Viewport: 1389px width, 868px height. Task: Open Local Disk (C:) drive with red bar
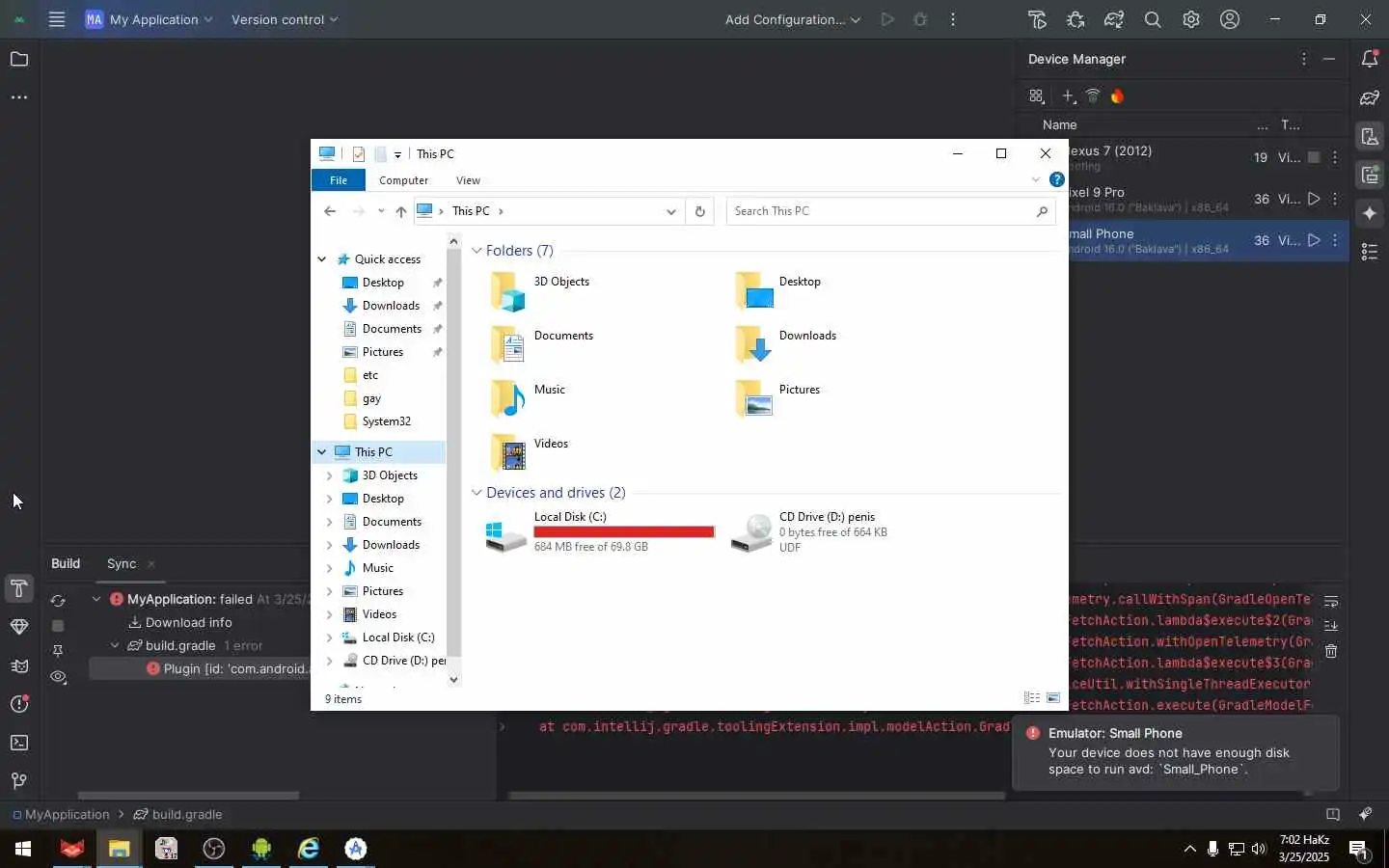pos(600,532)
